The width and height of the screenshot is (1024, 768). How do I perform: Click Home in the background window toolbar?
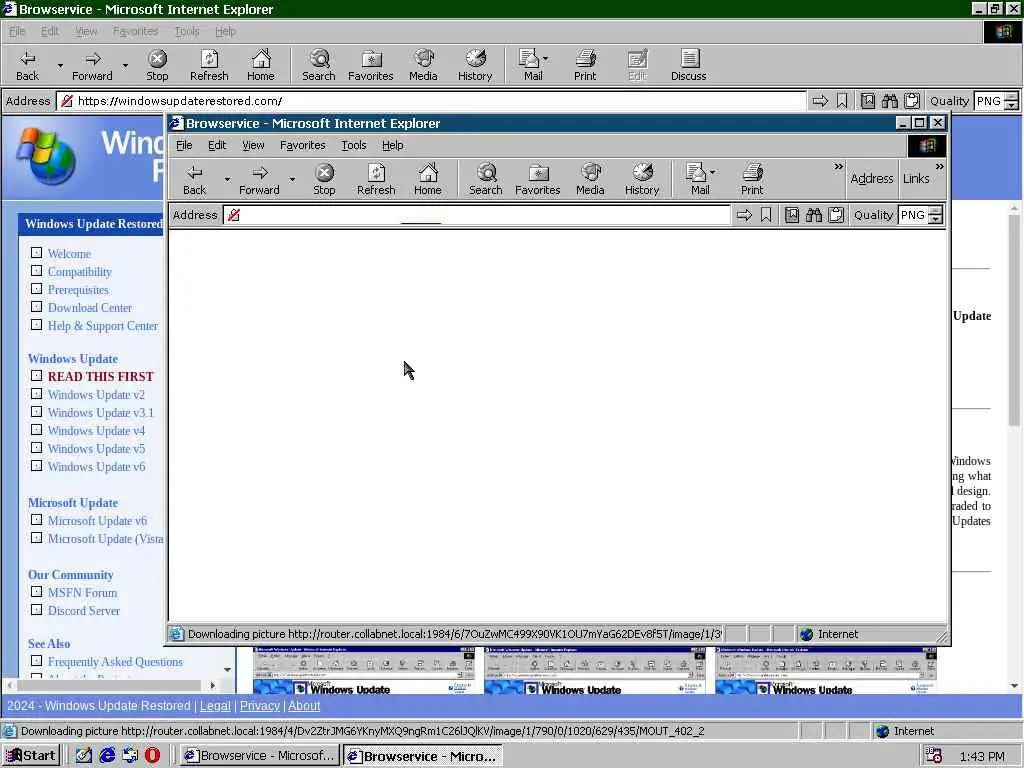click(x=261, y=65)
